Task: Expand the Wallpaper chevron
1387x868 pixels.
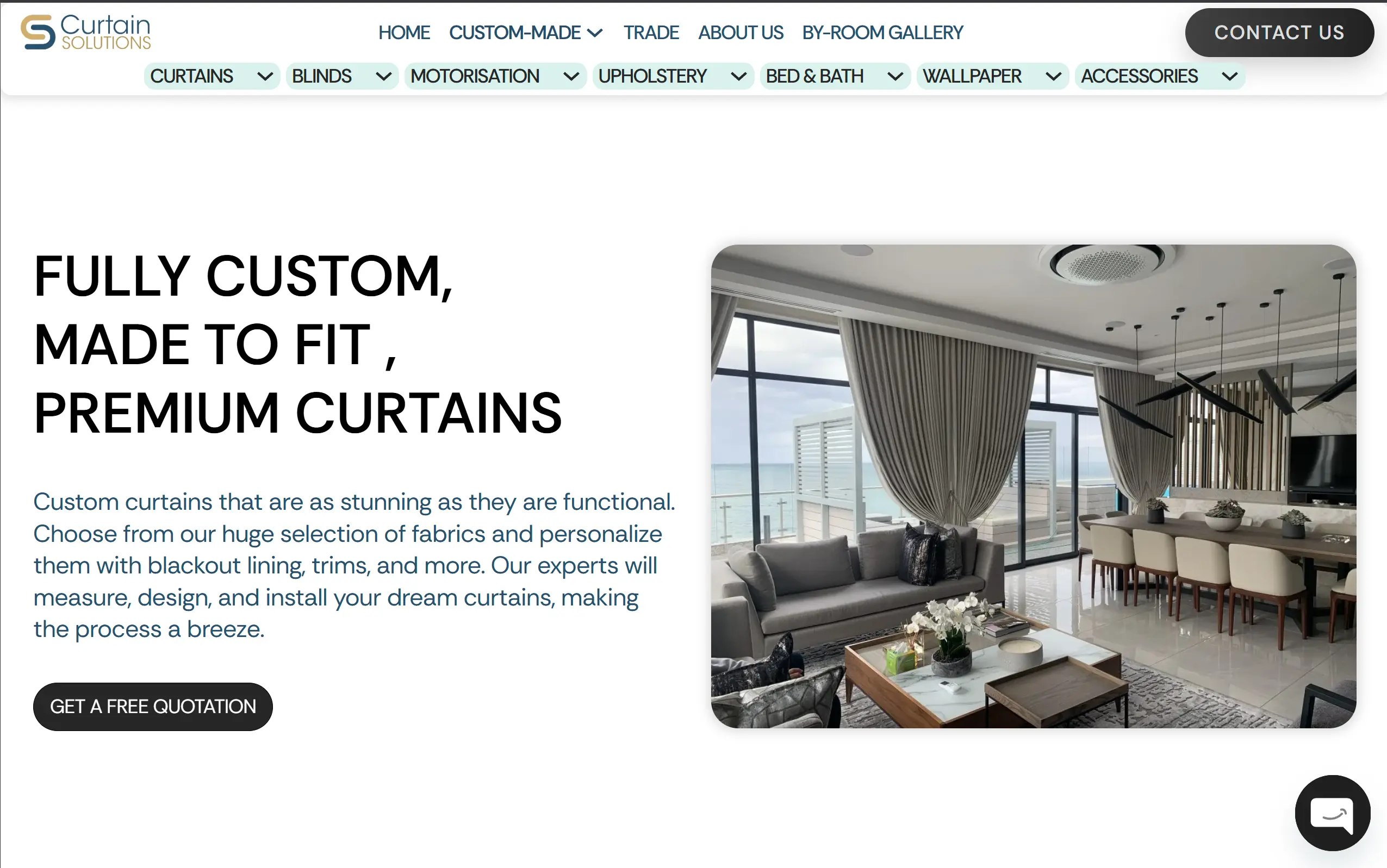Action: coord(1054,76)
